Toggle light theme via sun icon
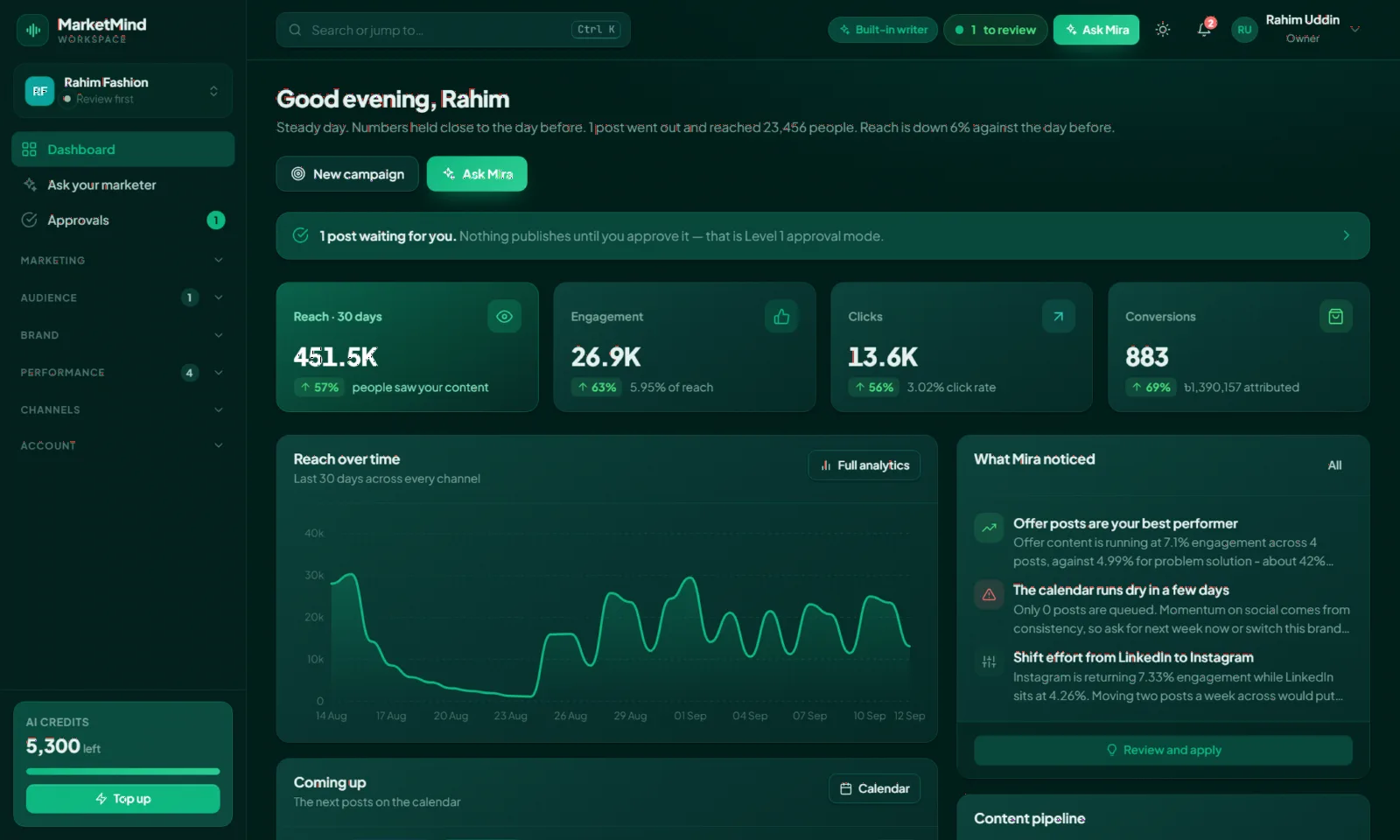 pyautogui.click(x=1162, y=30)
